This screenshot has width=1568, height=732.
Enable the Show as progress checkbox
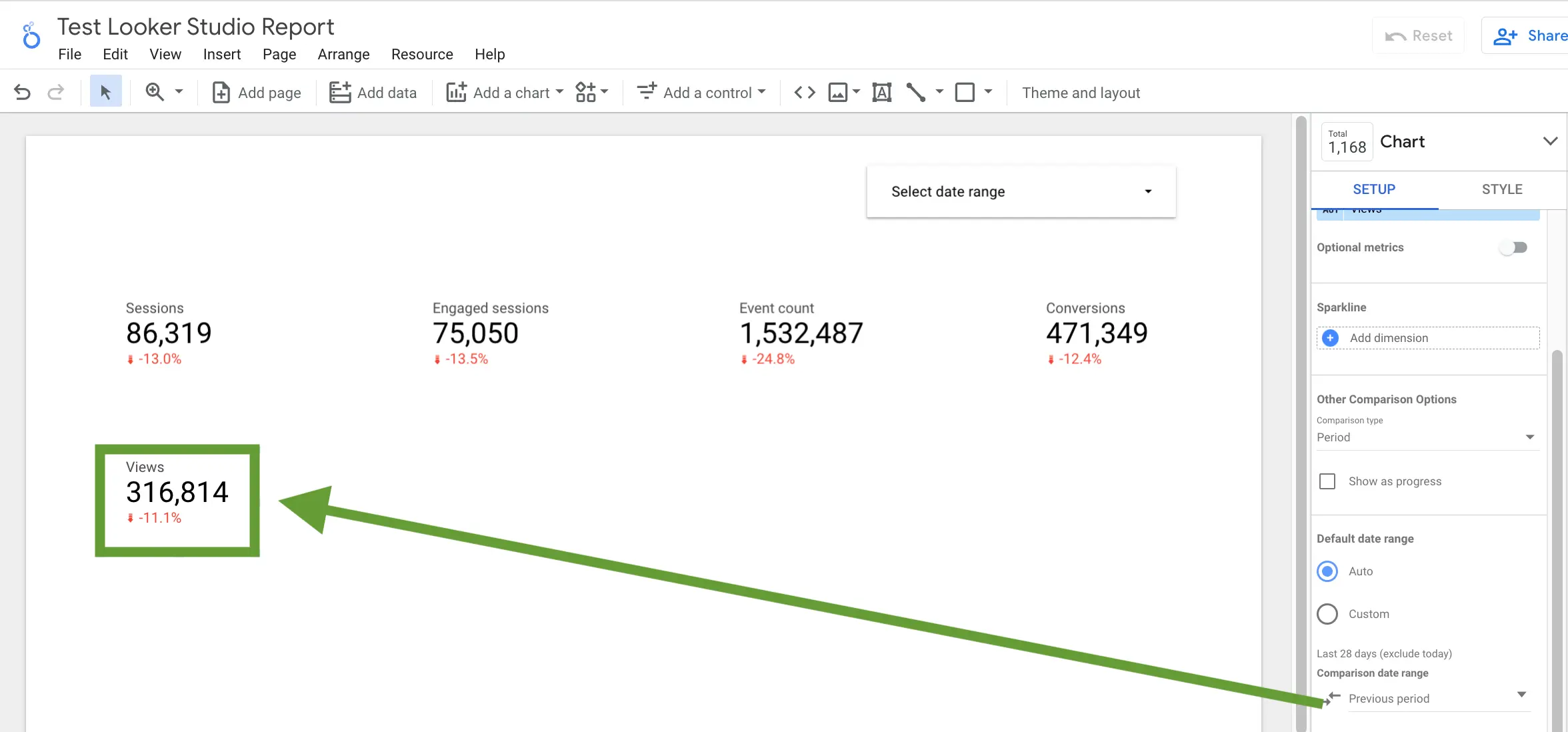pos(1327,481)
